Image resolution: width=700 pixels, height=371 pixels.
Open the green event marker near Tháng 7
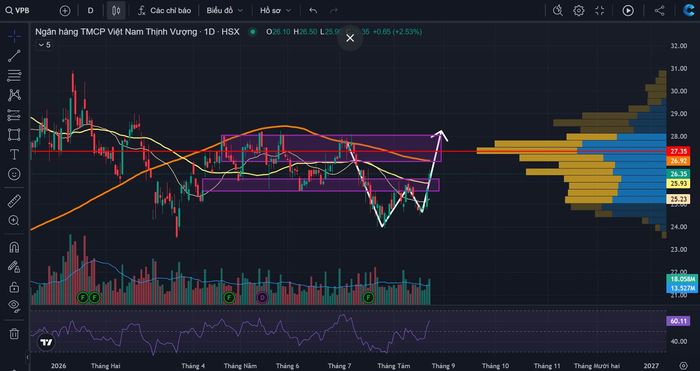[x=368, y=297]
